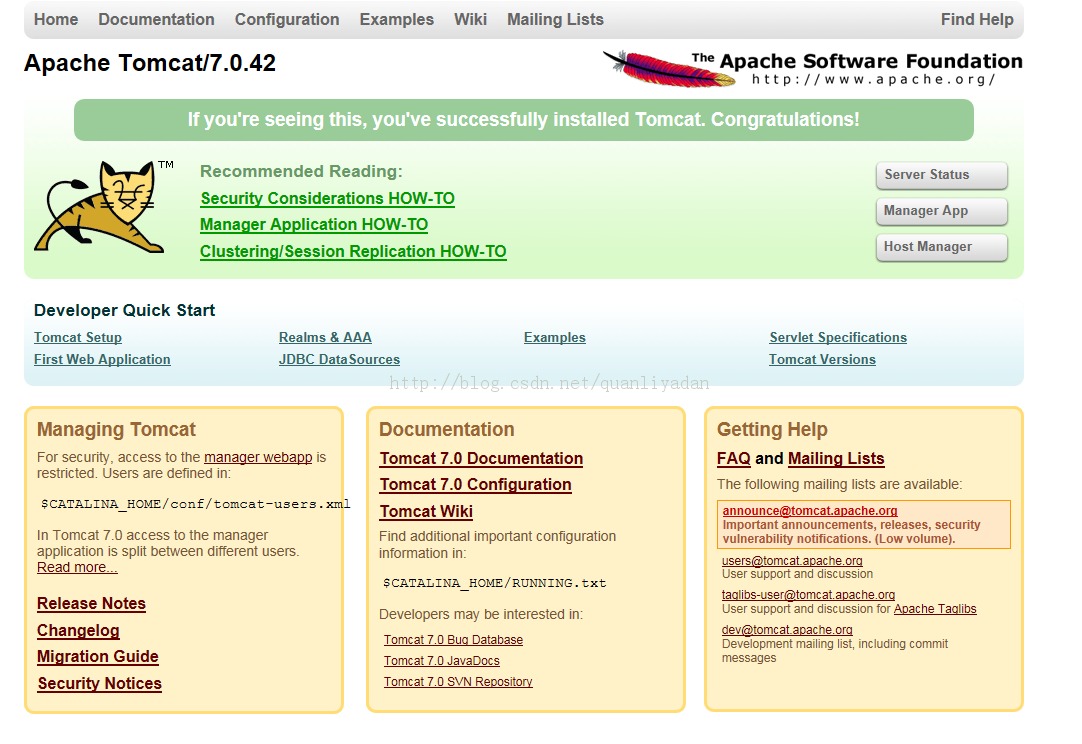Click the Managing Tomcat heading
The width and height of the screenshot is (1082, 744).
pyautogui.click(x=117, y=430)
